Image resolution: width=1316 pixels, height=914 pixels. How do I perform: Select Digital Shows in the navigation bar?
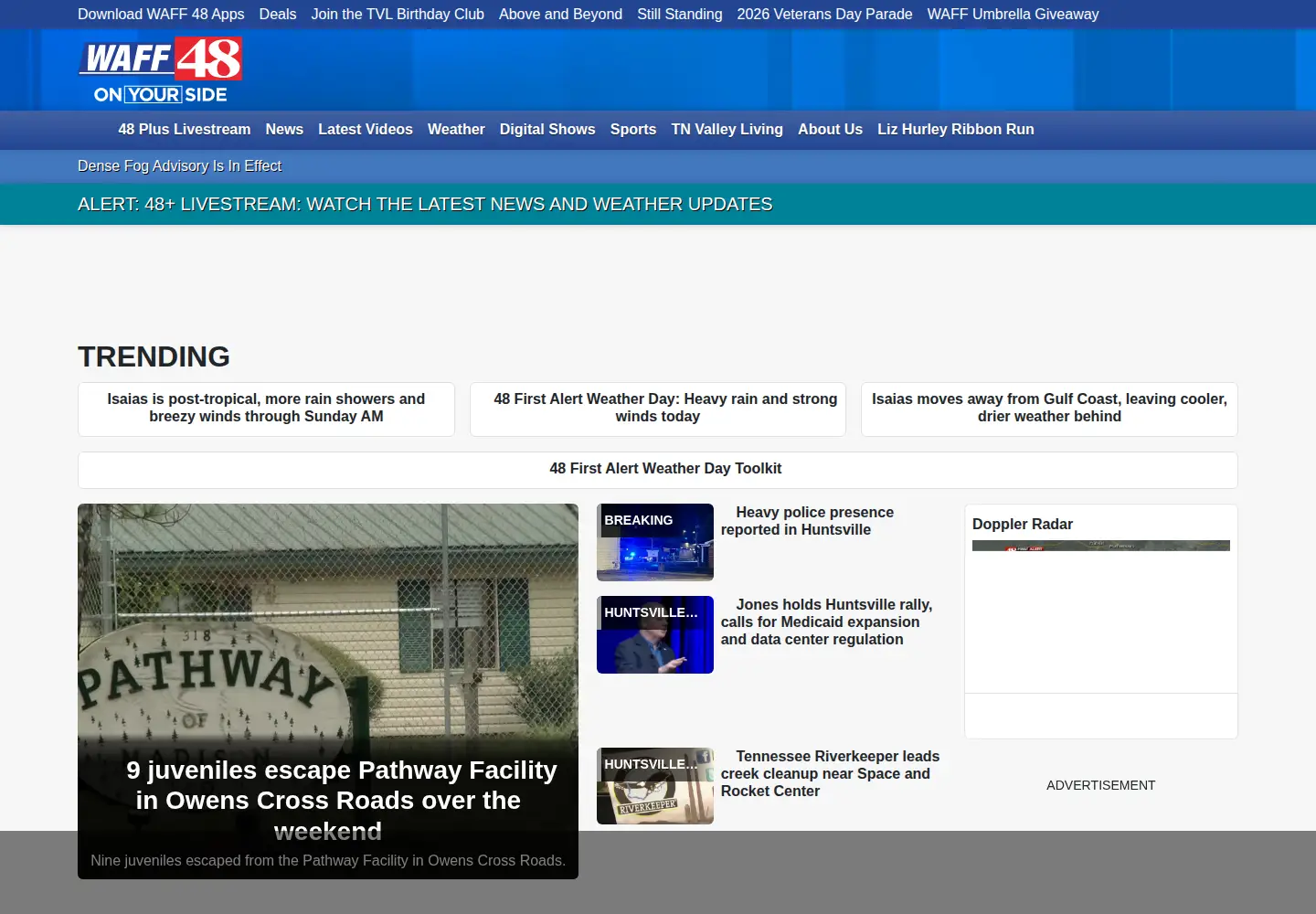pos(547,130)
